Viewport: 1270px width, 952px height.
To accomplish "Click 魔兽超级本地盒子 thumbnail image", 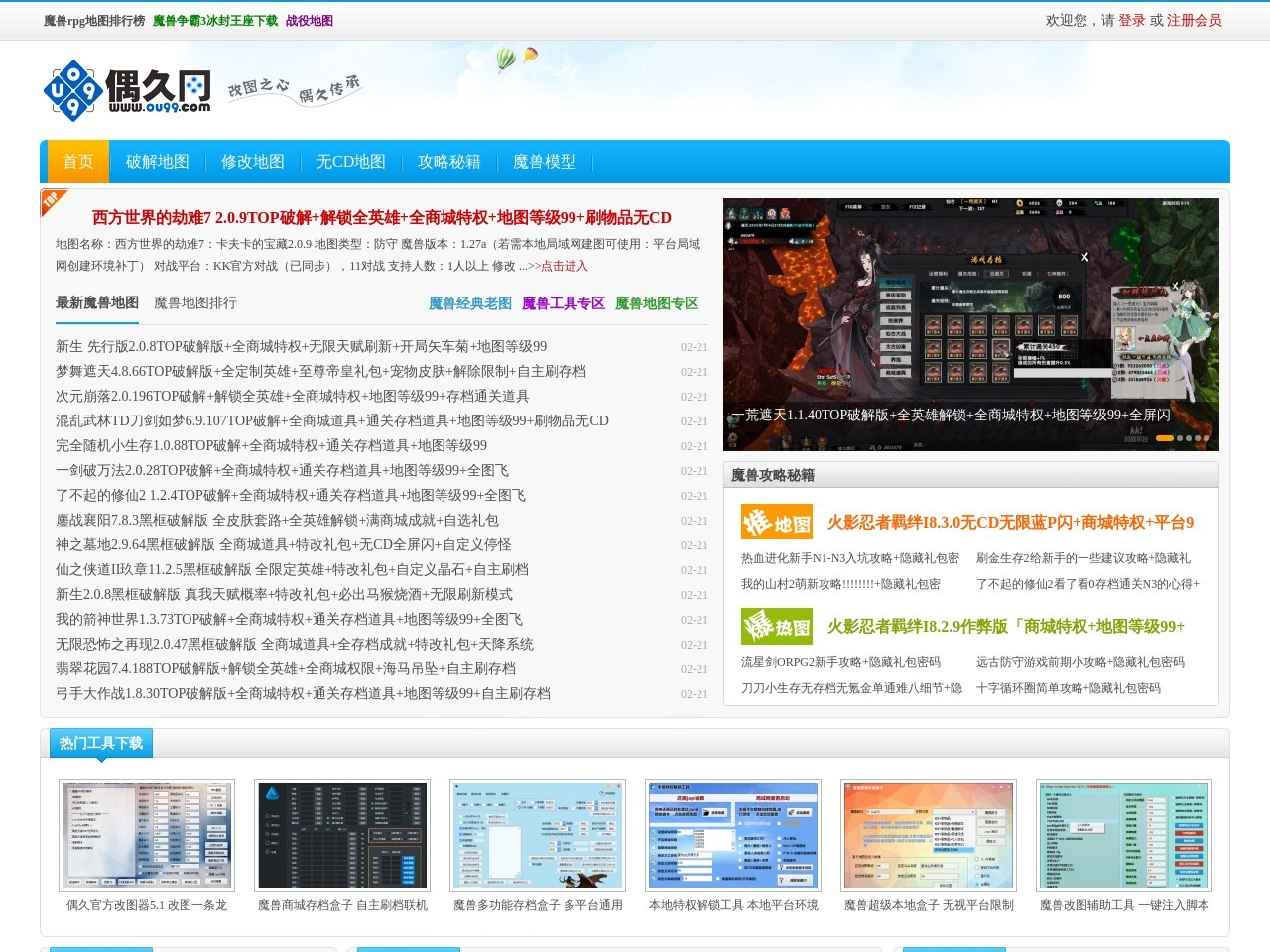I will pyautogui.click(x=929, y=836).
